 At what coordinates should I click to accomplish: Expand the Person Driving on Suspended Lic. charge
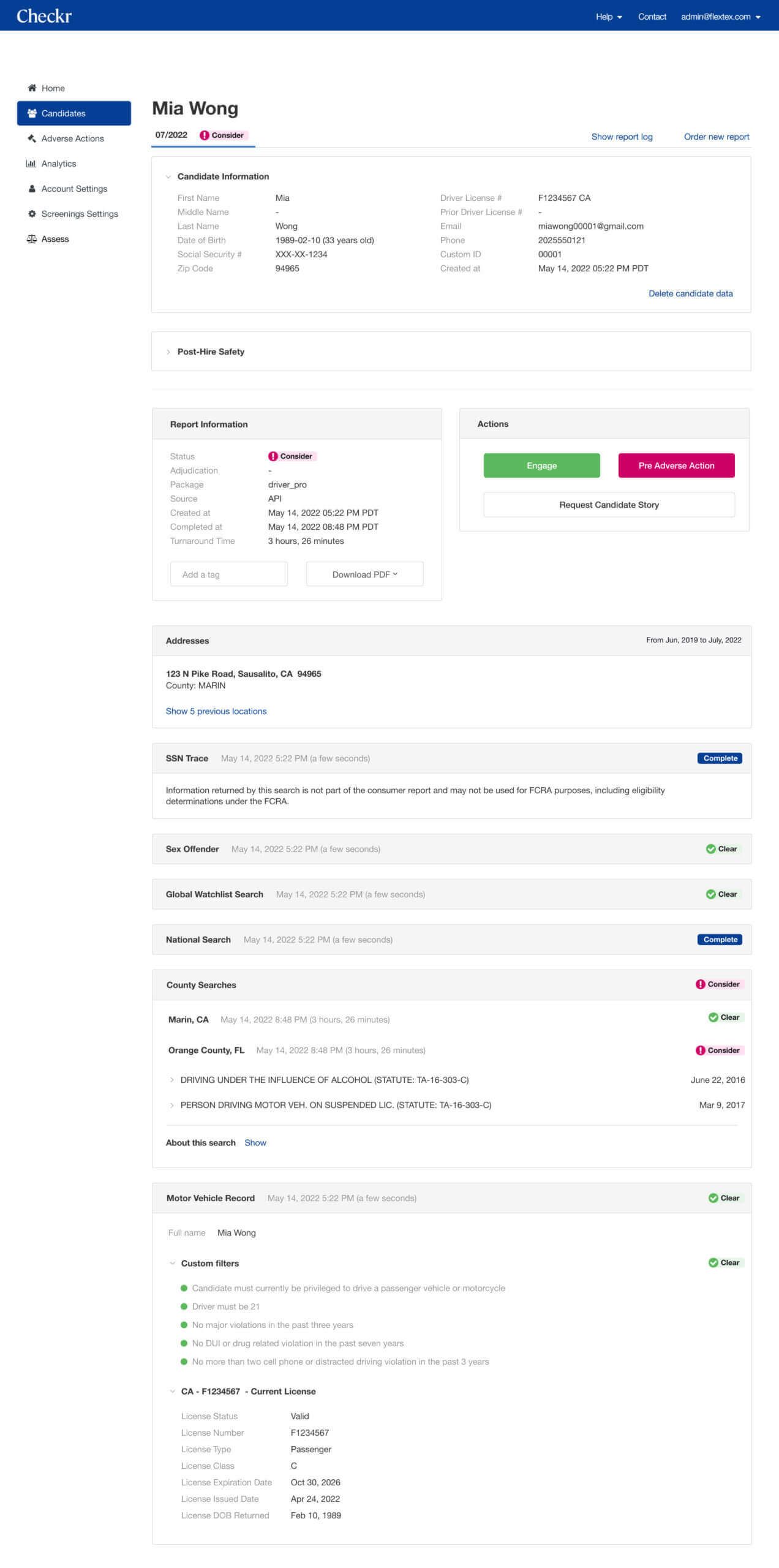(x=172, y=1105)
